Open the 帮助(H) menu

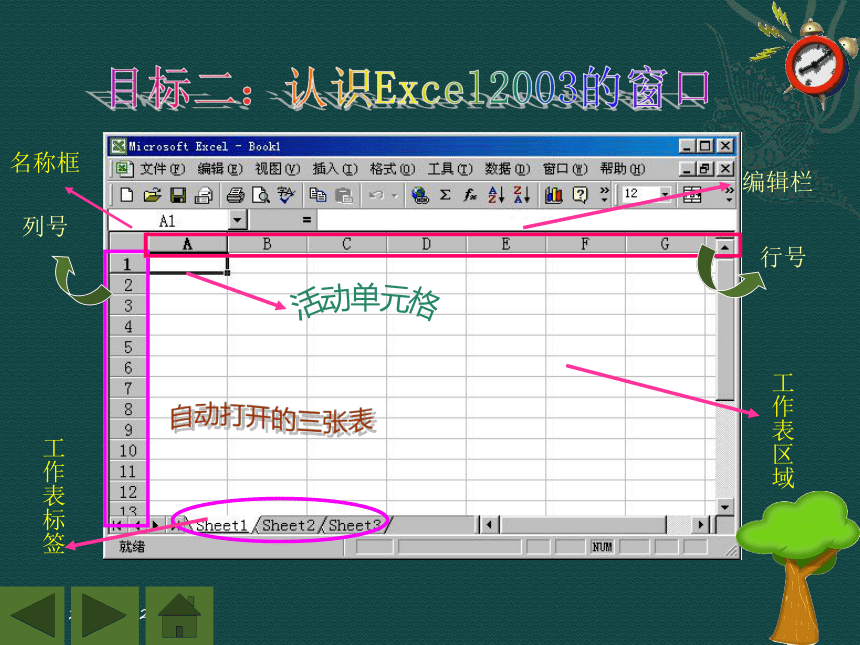(x=623, y=169)
